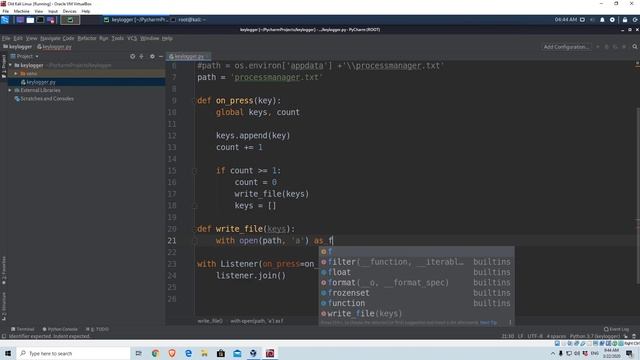Click the locate/scroll-from-source icon in Project panel

pos(132,56)
